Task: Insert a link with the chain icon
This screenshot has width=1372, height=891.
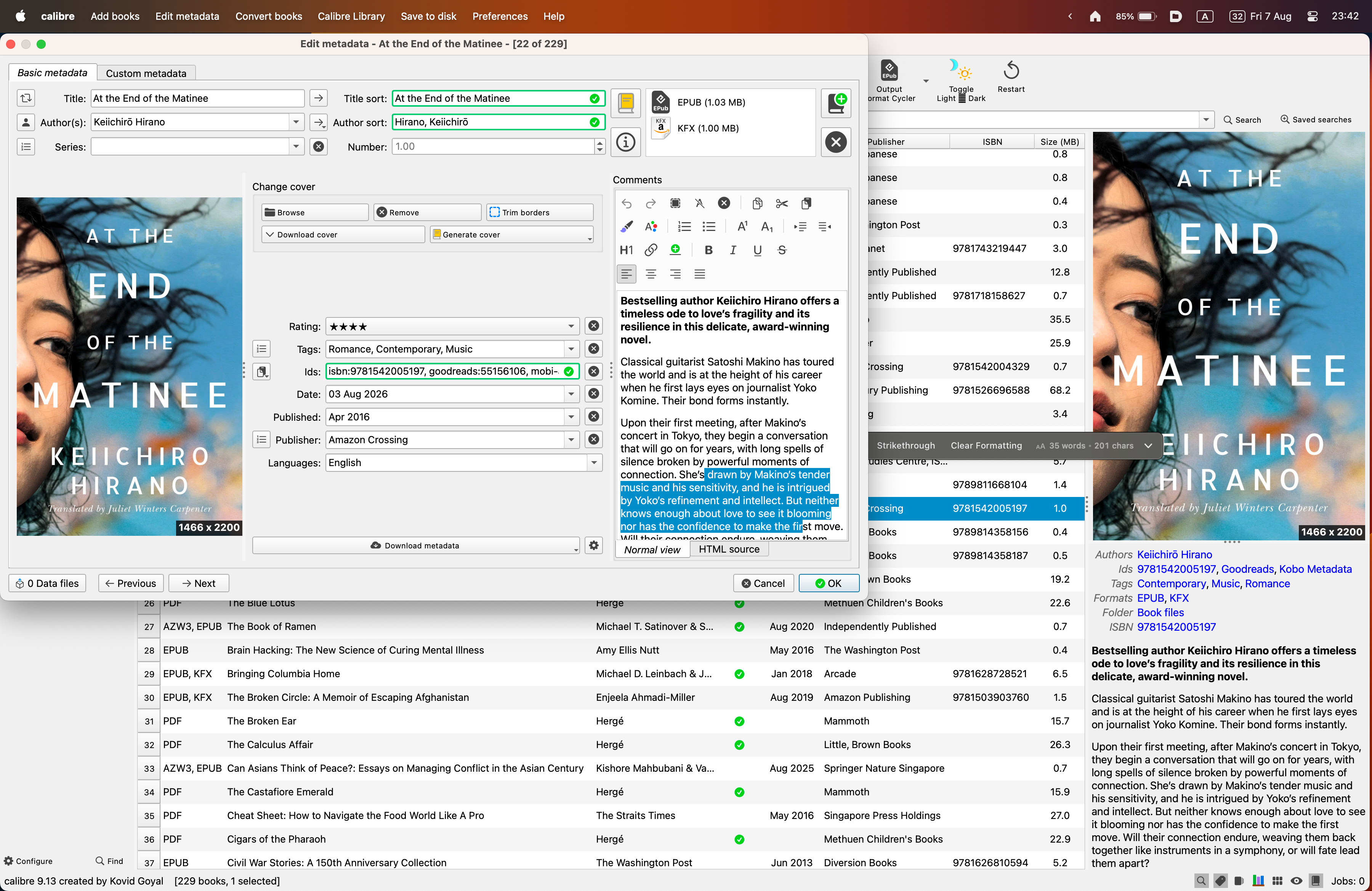Action: click(651, 250)
